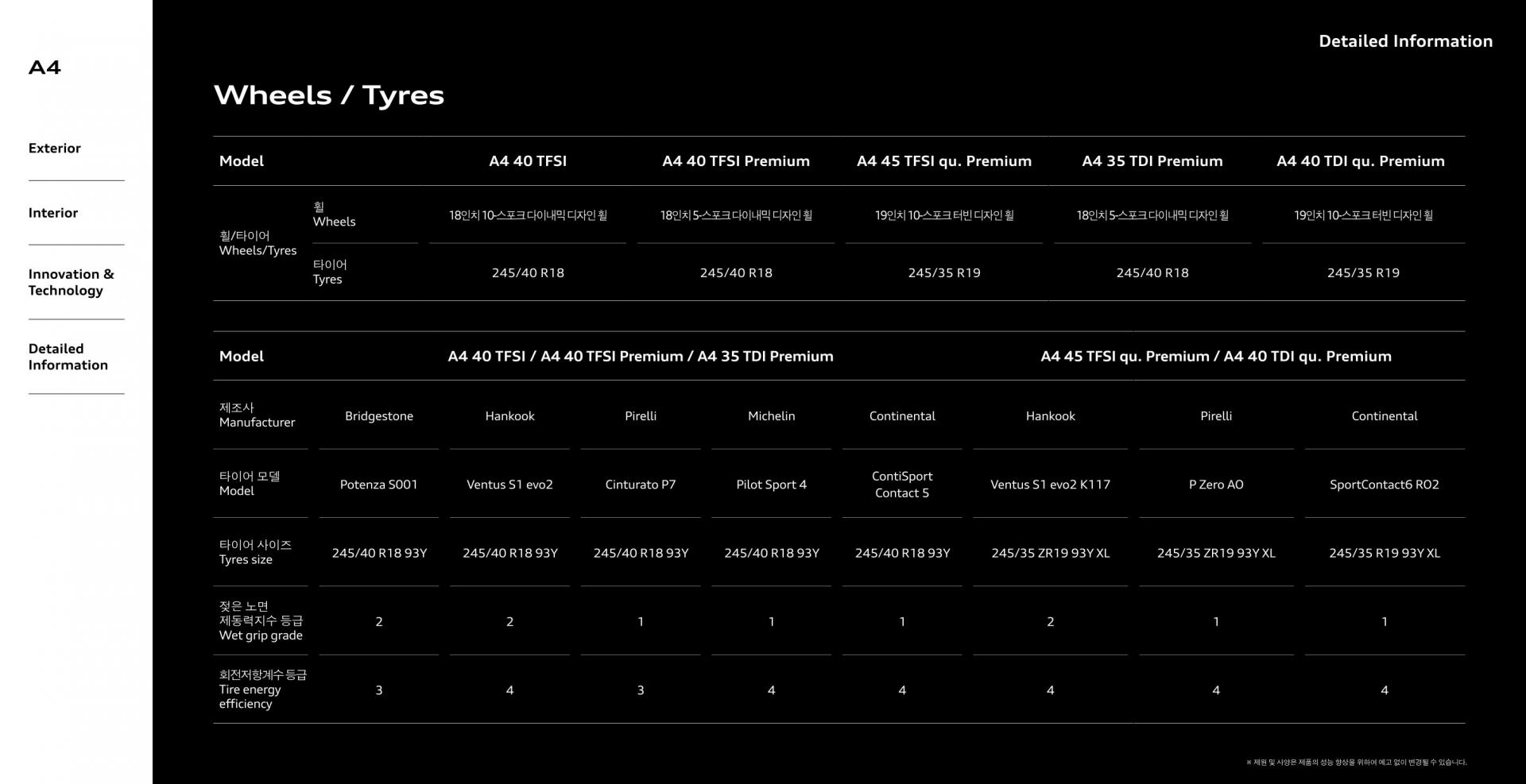The height and width of the screenshot is (784, 1526).
Task: Click the Ventus S1 evo2 K117 tyre model
Action: point(1050,485)
